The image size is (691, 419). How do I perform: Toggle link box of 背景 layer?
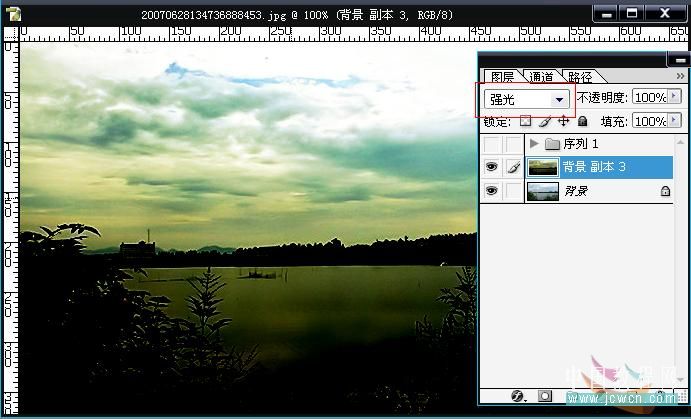[x=513, y=191]
